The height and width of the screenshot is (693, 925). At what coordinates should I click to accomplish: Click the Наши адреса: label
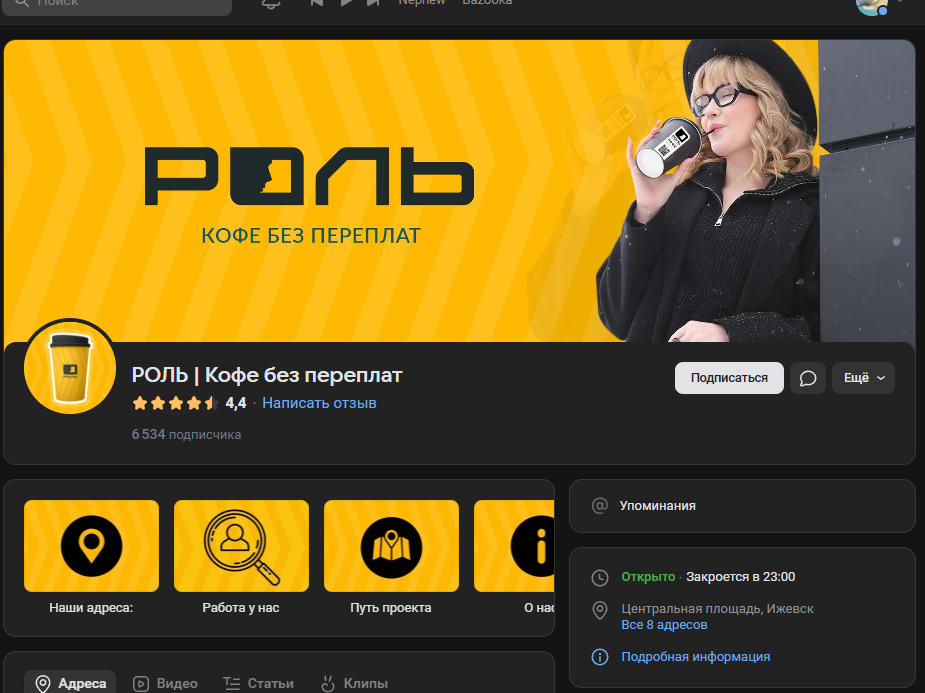coord(91,607)
